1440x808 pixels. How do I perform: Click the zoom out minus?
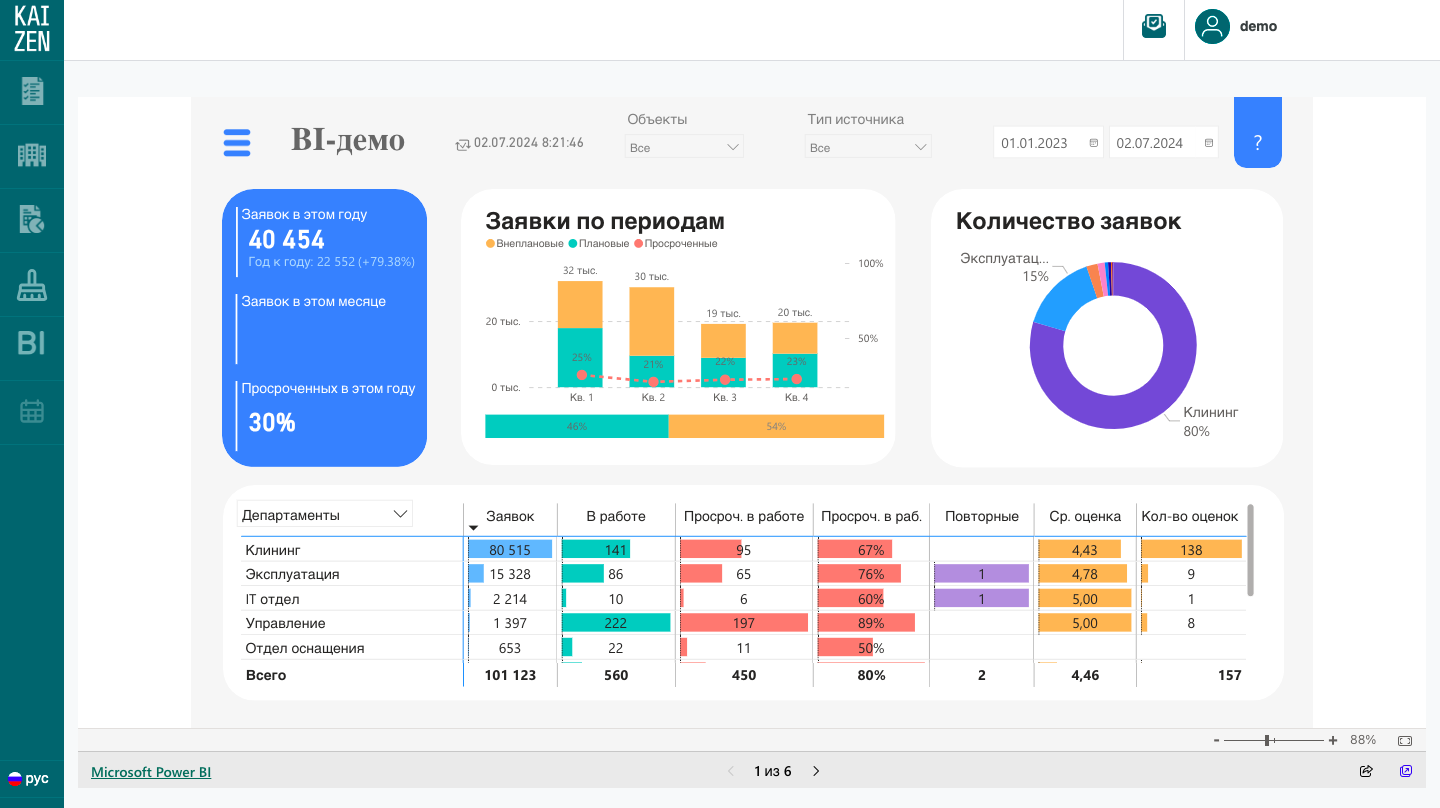(x=1216, y=740)
